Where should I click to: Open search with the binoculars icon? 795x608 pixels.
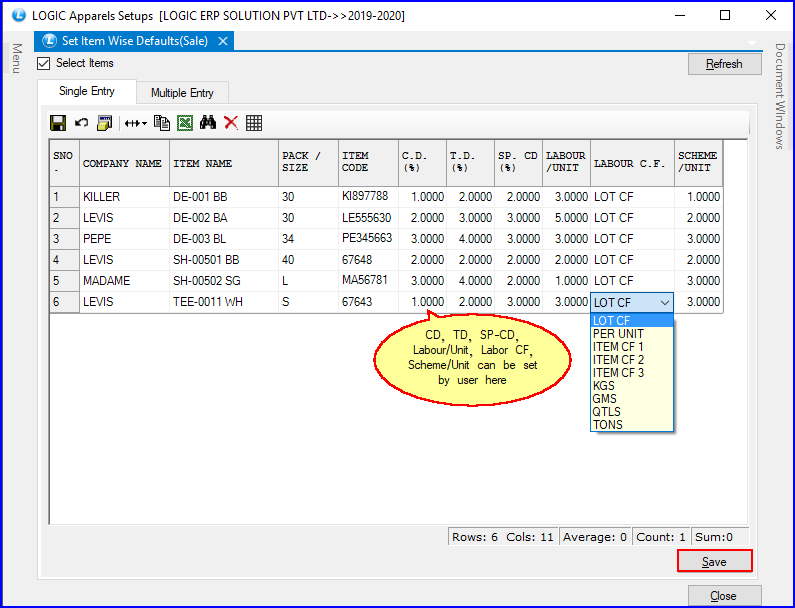pyautogui.click(x=208, y=123)
